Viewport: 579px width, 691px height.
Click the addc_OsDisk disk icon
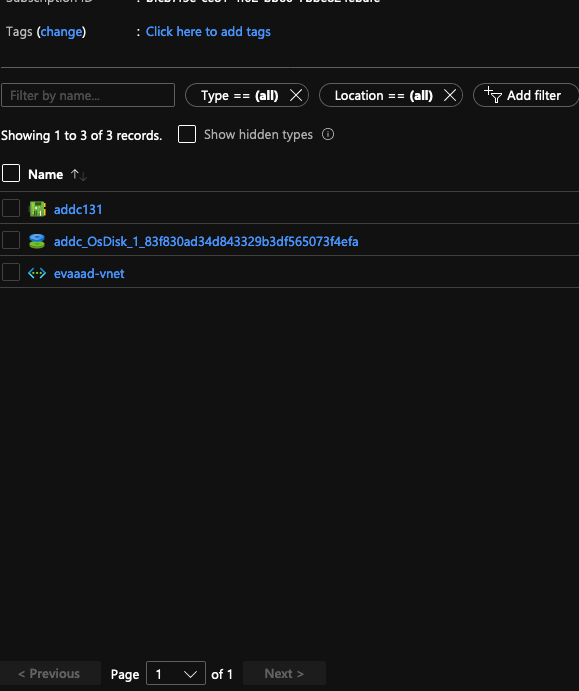37,241
